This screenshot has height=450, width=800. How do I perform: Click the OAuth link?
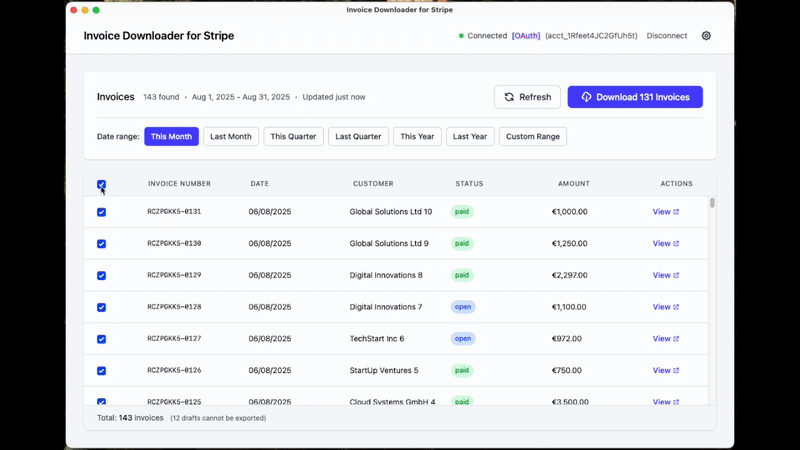(x=526, y=36)
